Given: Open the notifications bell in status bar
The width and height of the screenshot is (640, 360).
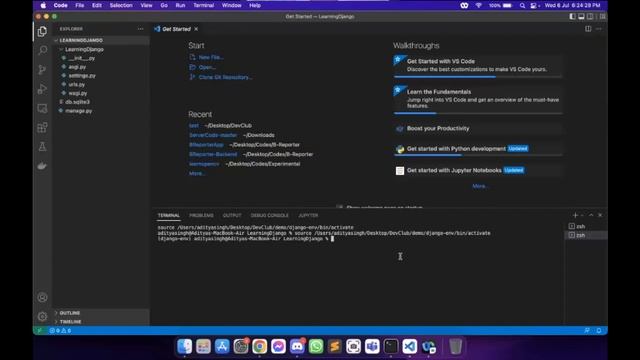Looking at the screenshot, I should pyautogui.click(x=599, y=331).
